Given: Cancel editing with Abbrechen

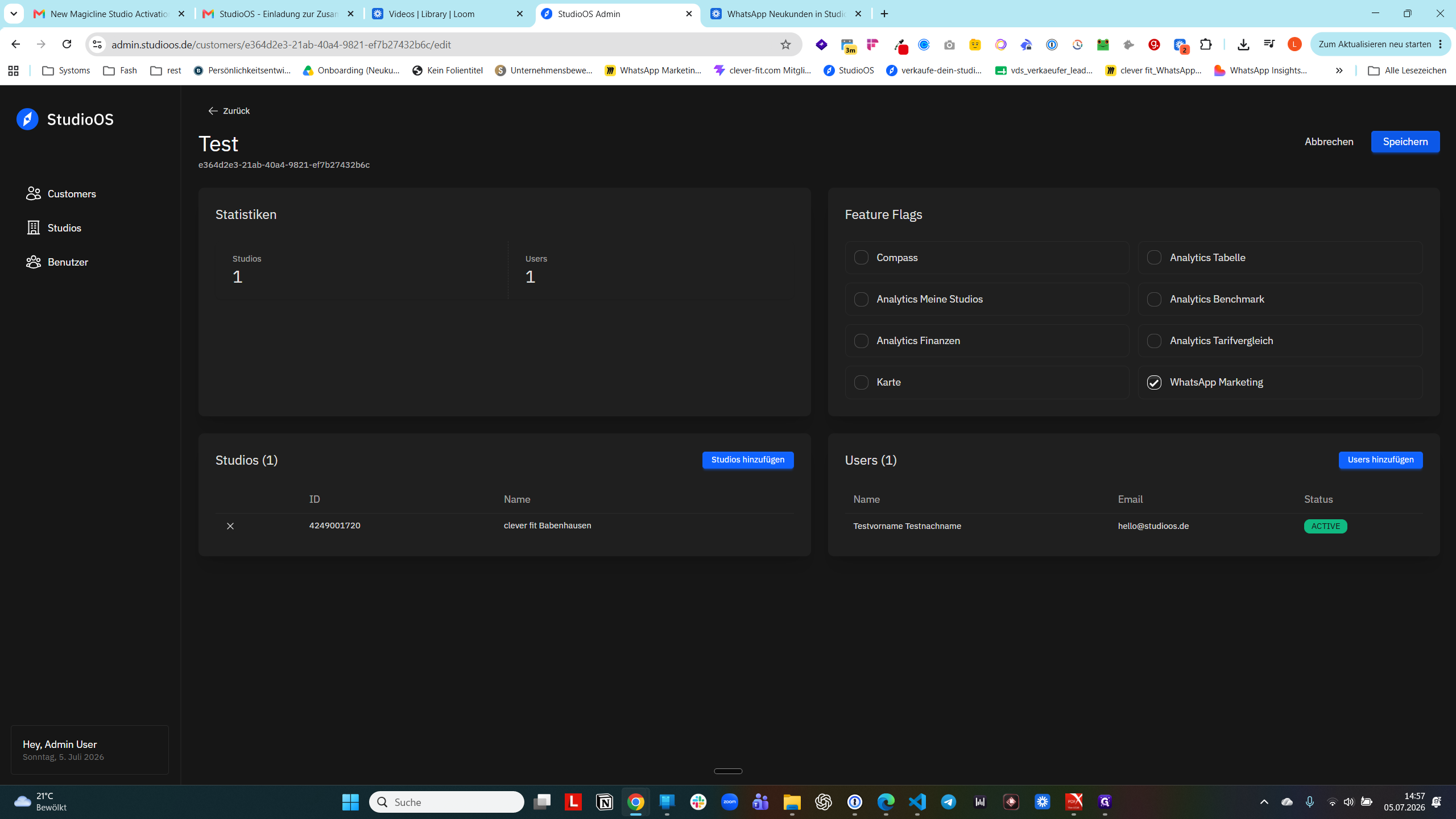Looking at the screenshot, I should [1329, 142].
